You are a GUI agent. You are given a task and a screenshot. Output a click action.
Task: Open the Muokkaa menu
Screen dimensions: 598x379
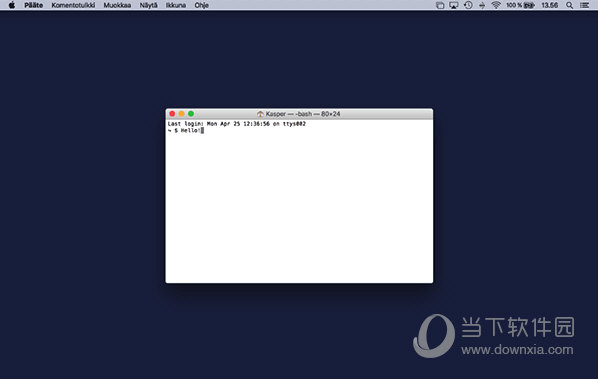tap(117, 5)
